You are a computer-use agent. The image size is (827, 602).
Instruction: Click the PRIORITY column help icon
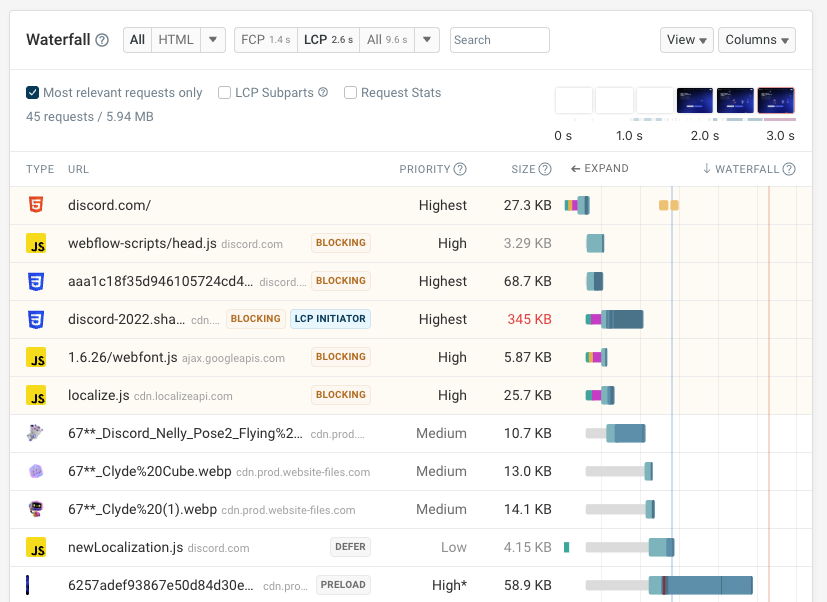[x=462, y=168]
